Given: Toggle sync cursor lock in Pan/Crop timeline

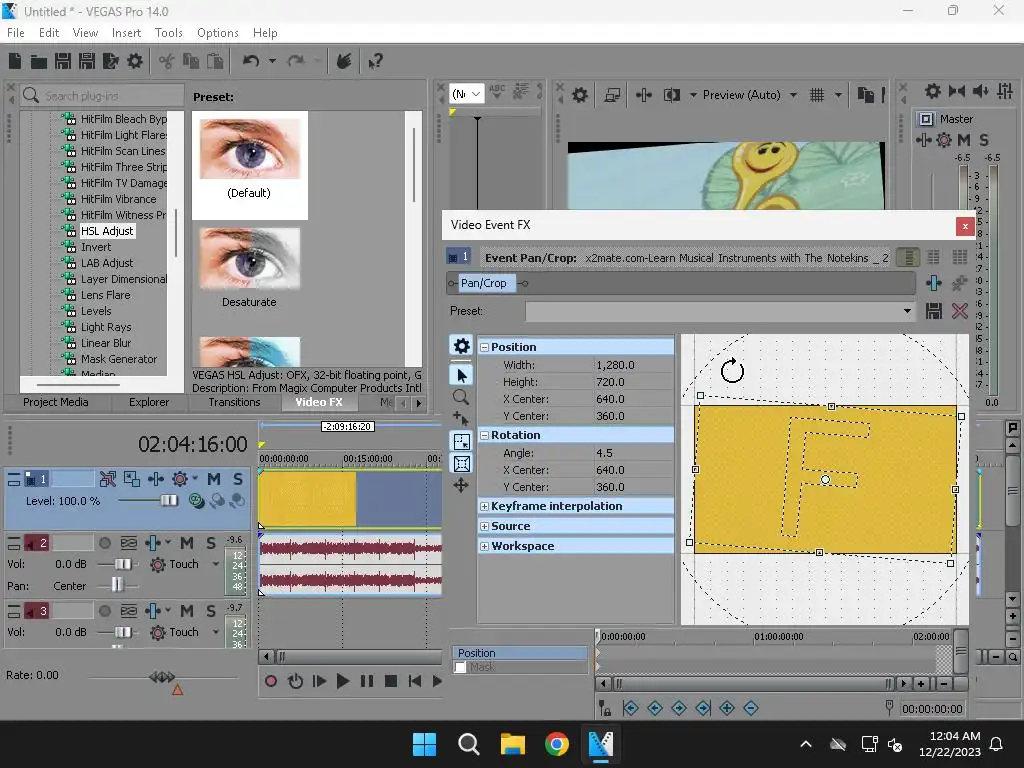Looking at the screenshot, I should click(605, 708).
